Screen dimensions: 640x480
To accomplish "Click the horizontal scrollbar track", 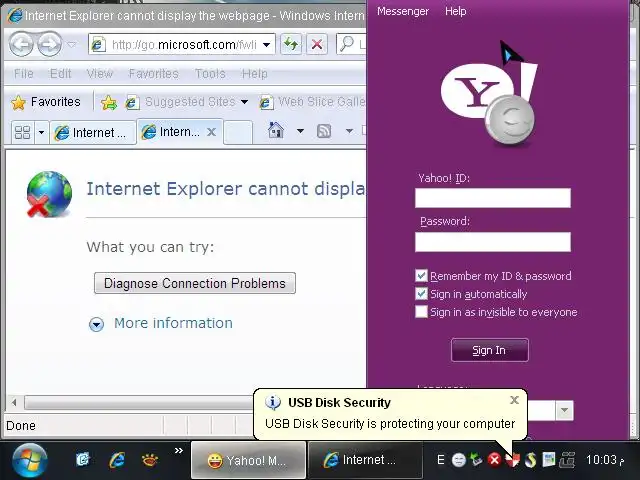I will pos(139,403).
